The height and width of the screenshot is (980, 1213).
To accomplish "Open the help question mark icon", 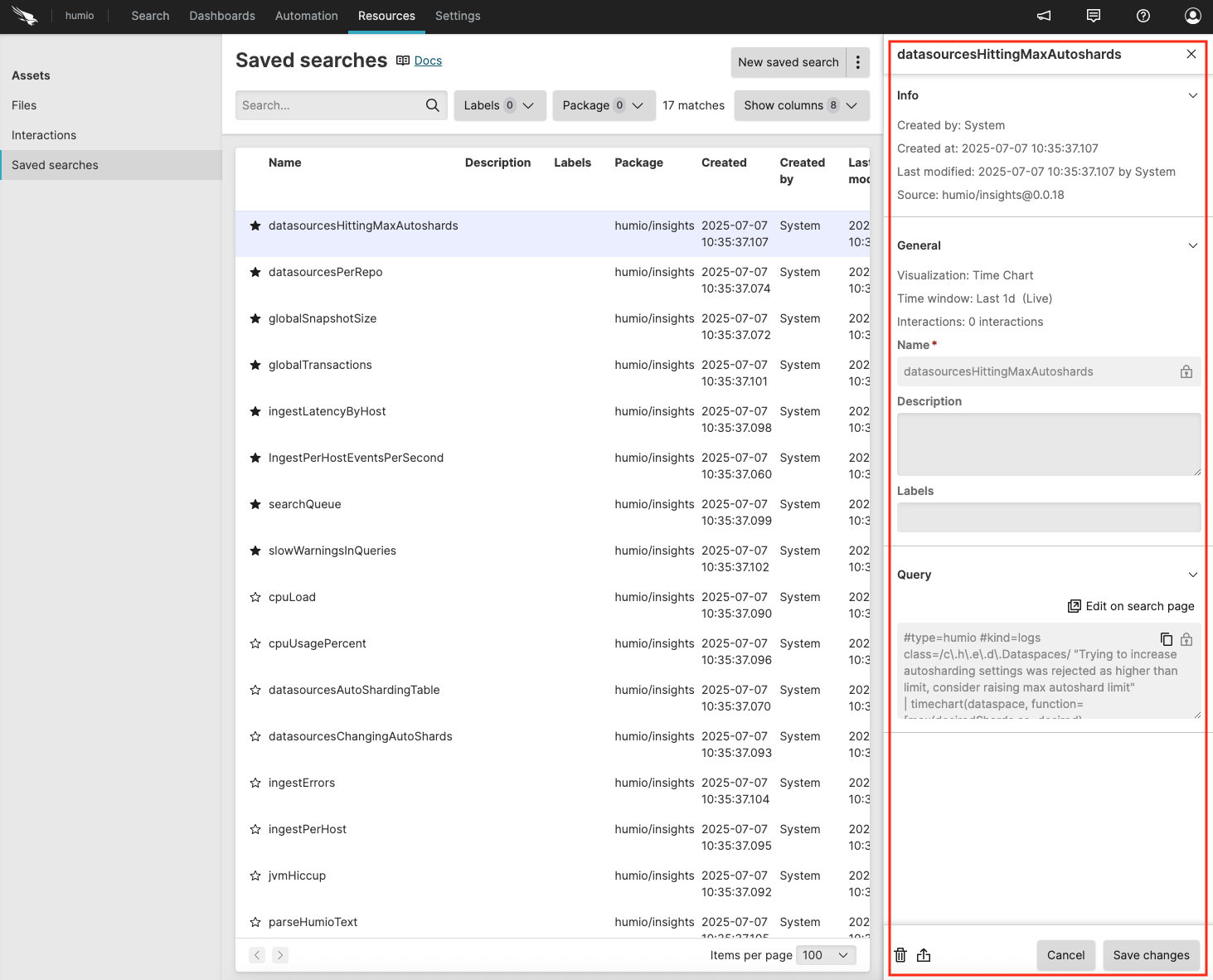I will click(x=1143, y=16).
